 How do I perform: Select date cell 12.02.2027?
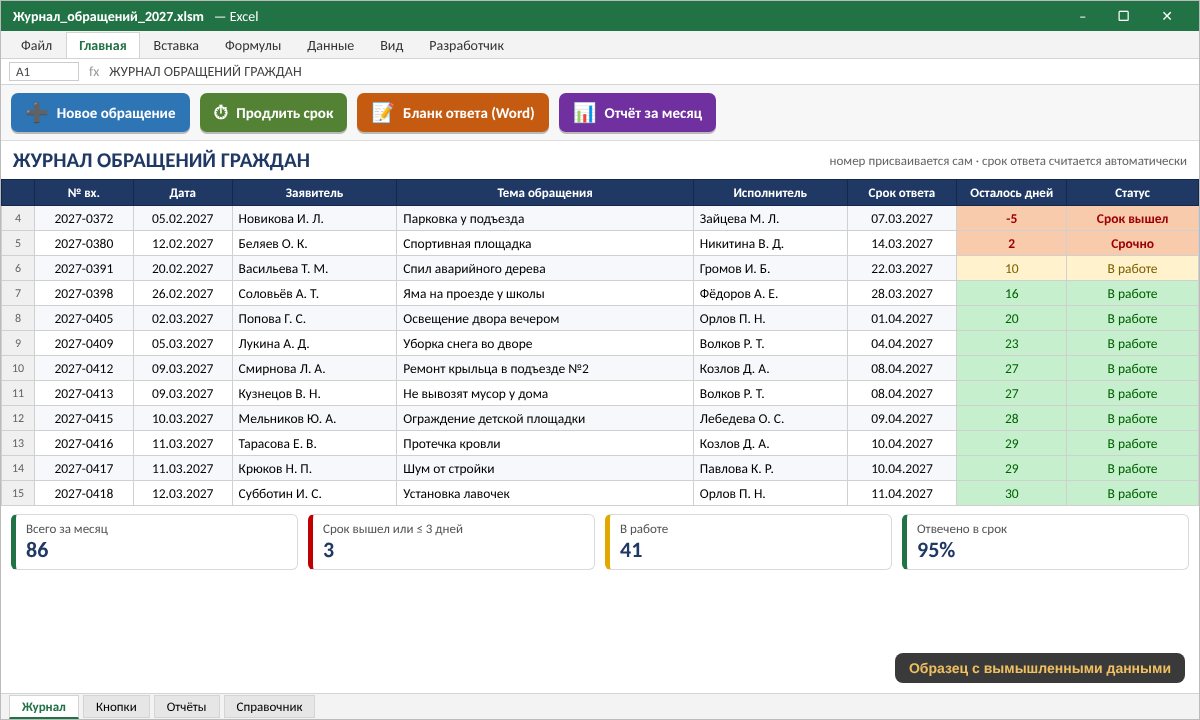tap(183, 244)
